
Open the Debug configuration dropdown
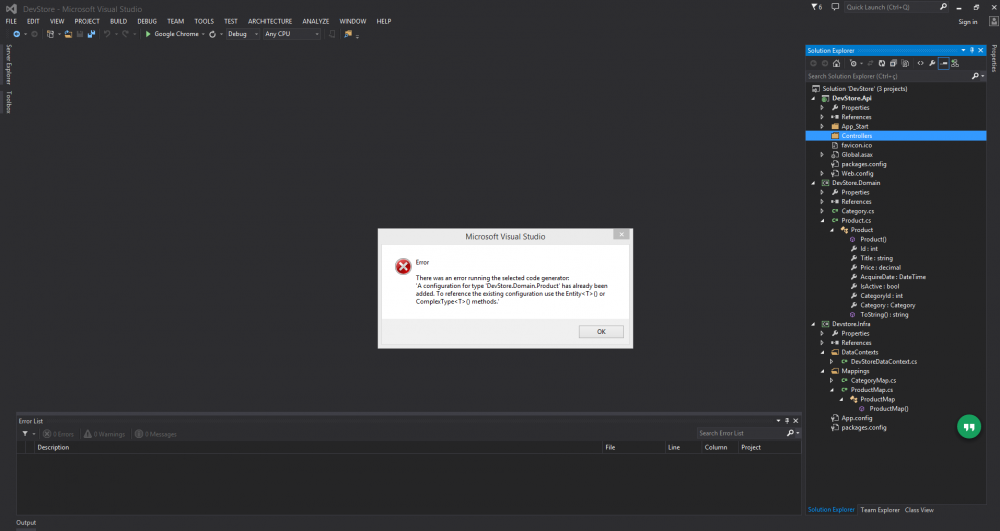coord(241,34)
